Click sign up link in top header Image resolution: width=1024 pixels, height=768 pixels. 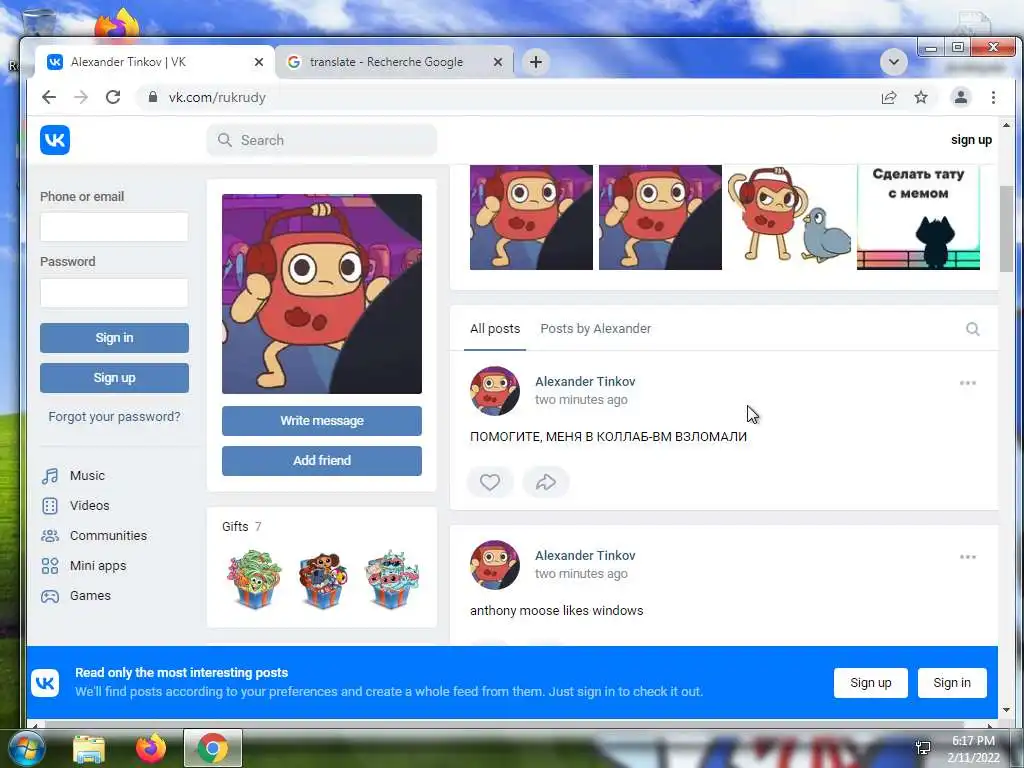click(x=971, y=140)
